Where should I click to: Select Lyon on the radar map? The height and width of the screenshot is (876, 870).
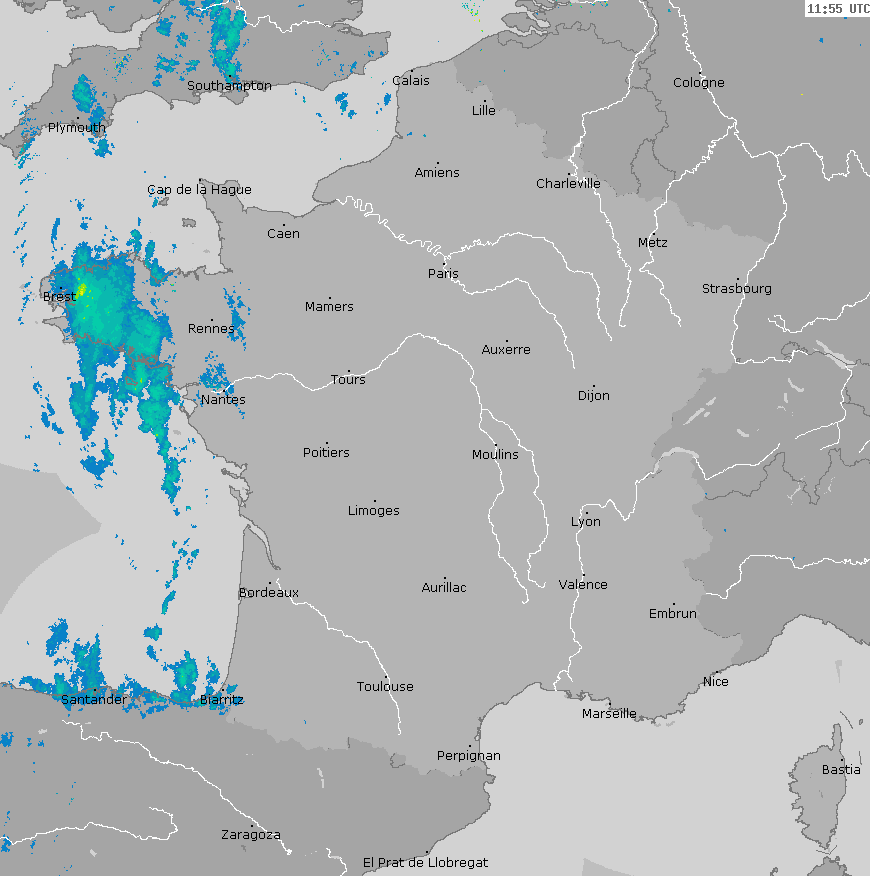[586, 521]
